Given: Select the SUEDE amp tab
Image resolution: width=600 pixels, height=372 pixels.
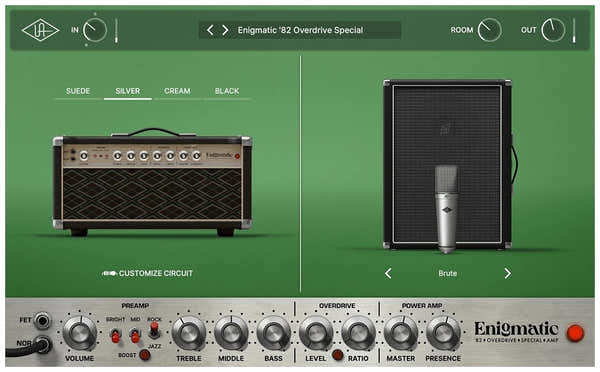Looking at the screenshot, I should (78, 91).
